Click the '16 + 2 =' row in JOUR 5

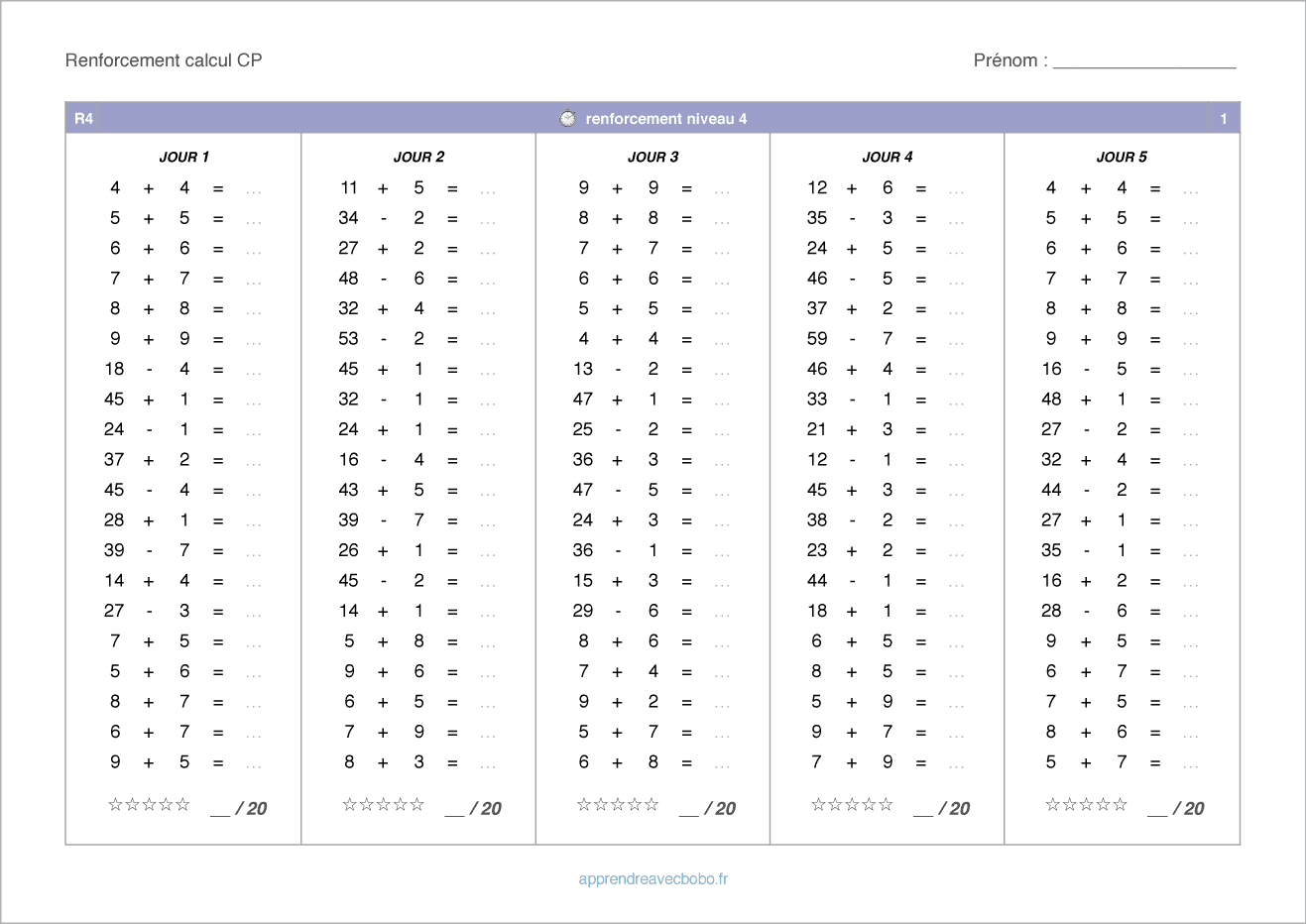[x=1121, y=581]
